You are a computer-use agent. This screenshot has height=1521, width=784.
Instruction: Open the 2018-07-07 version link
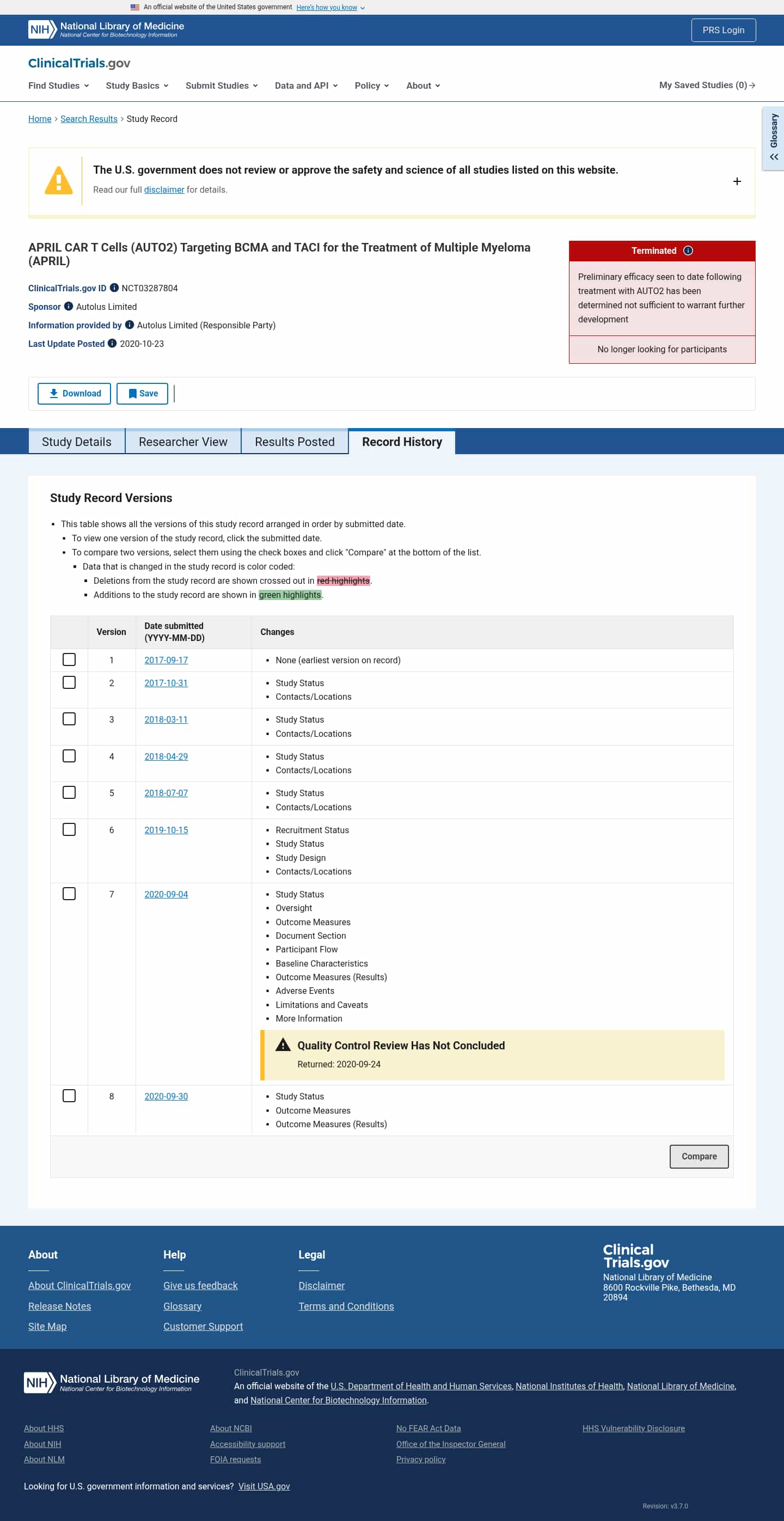point(166,793)
